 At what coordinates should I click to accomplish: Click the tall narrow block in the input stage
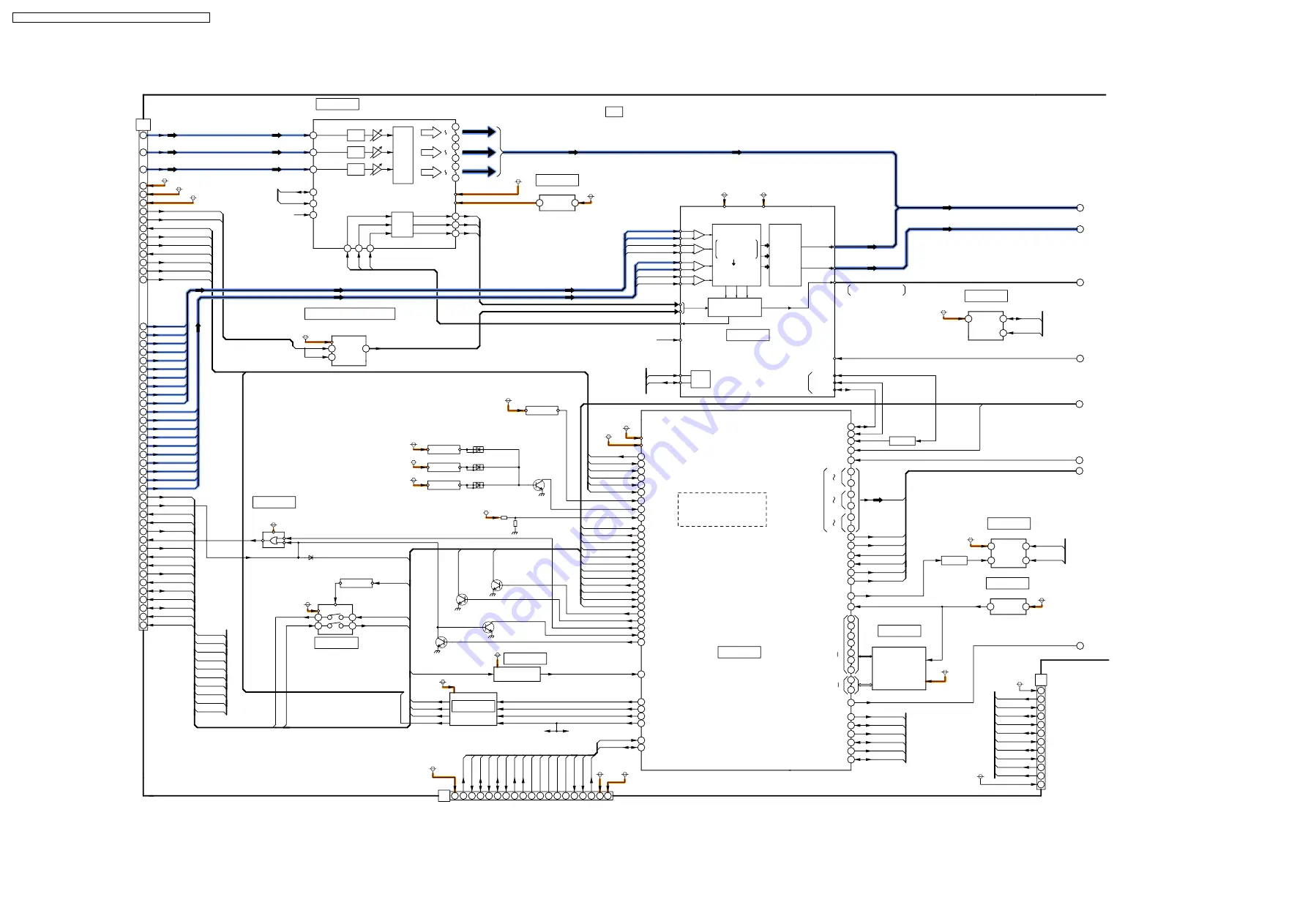coord(403,155)
